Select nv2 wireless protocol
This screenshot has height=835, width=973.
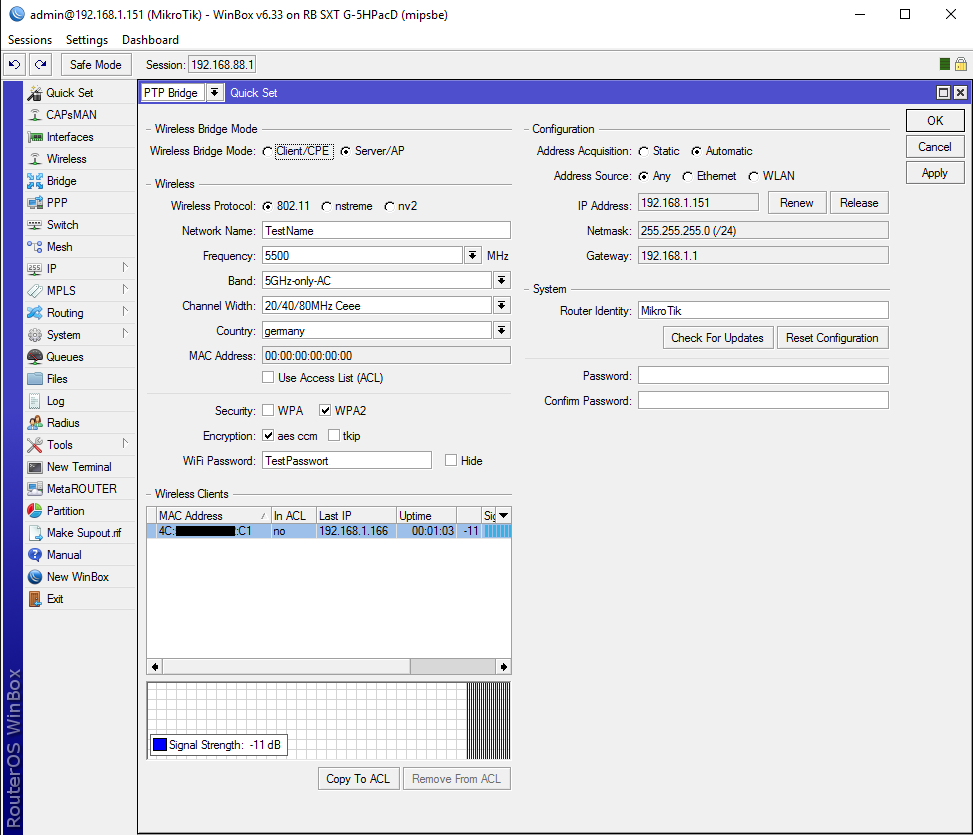(x=389, y=207)
